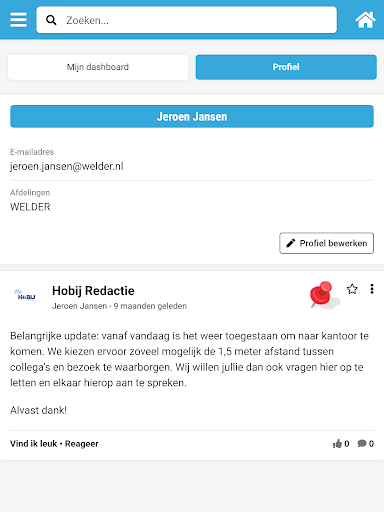Click the pencil icon in Profiel bewerken
Image resolution: width=384 pixels, height=512 pixels.
tap(291, 243)
